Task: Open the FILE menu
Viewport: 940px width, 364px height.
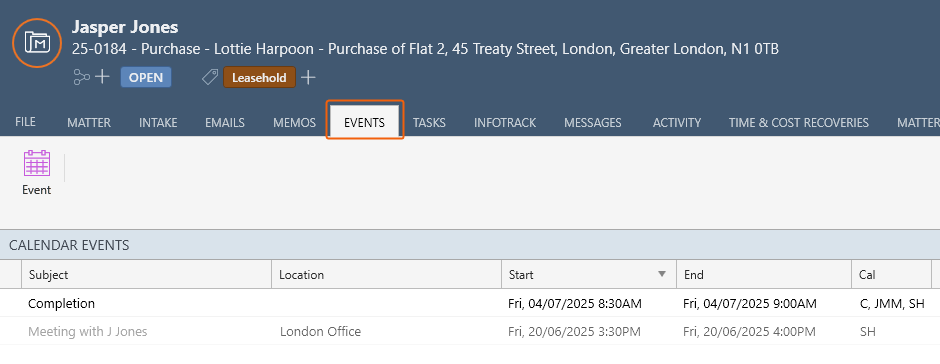Action: 25,122
